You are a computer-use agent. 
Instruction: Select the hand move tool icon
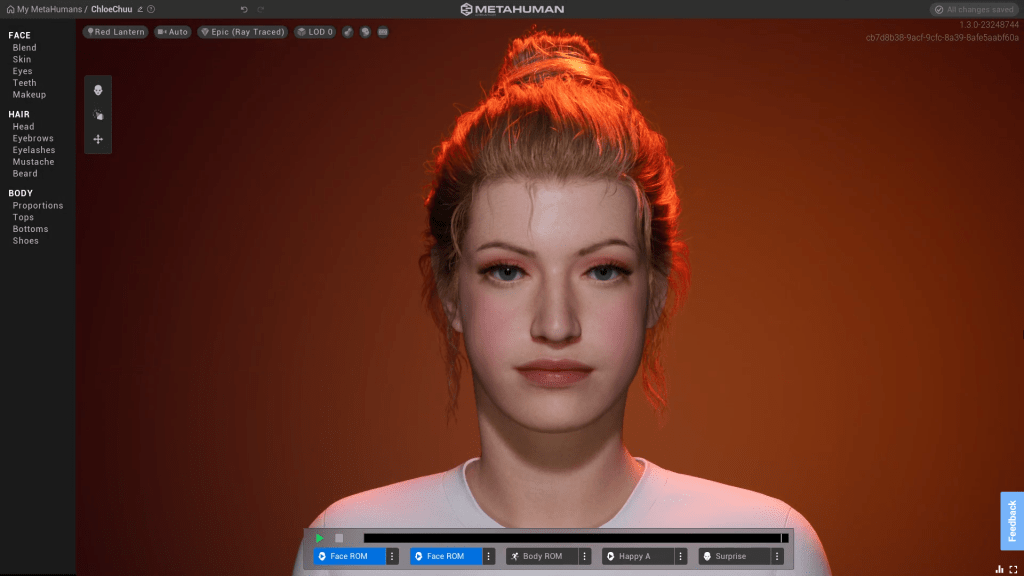click(x=98, y=115)
